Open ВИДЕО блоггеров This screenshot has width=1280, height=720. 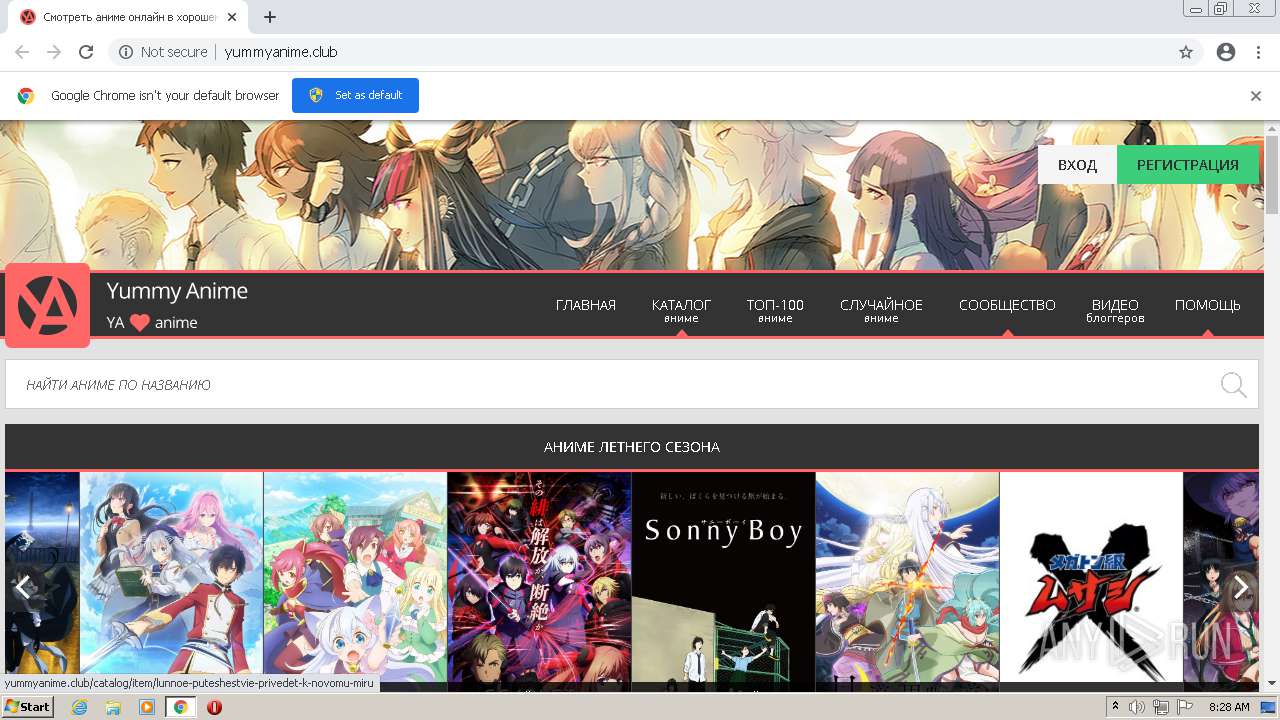1115,311
